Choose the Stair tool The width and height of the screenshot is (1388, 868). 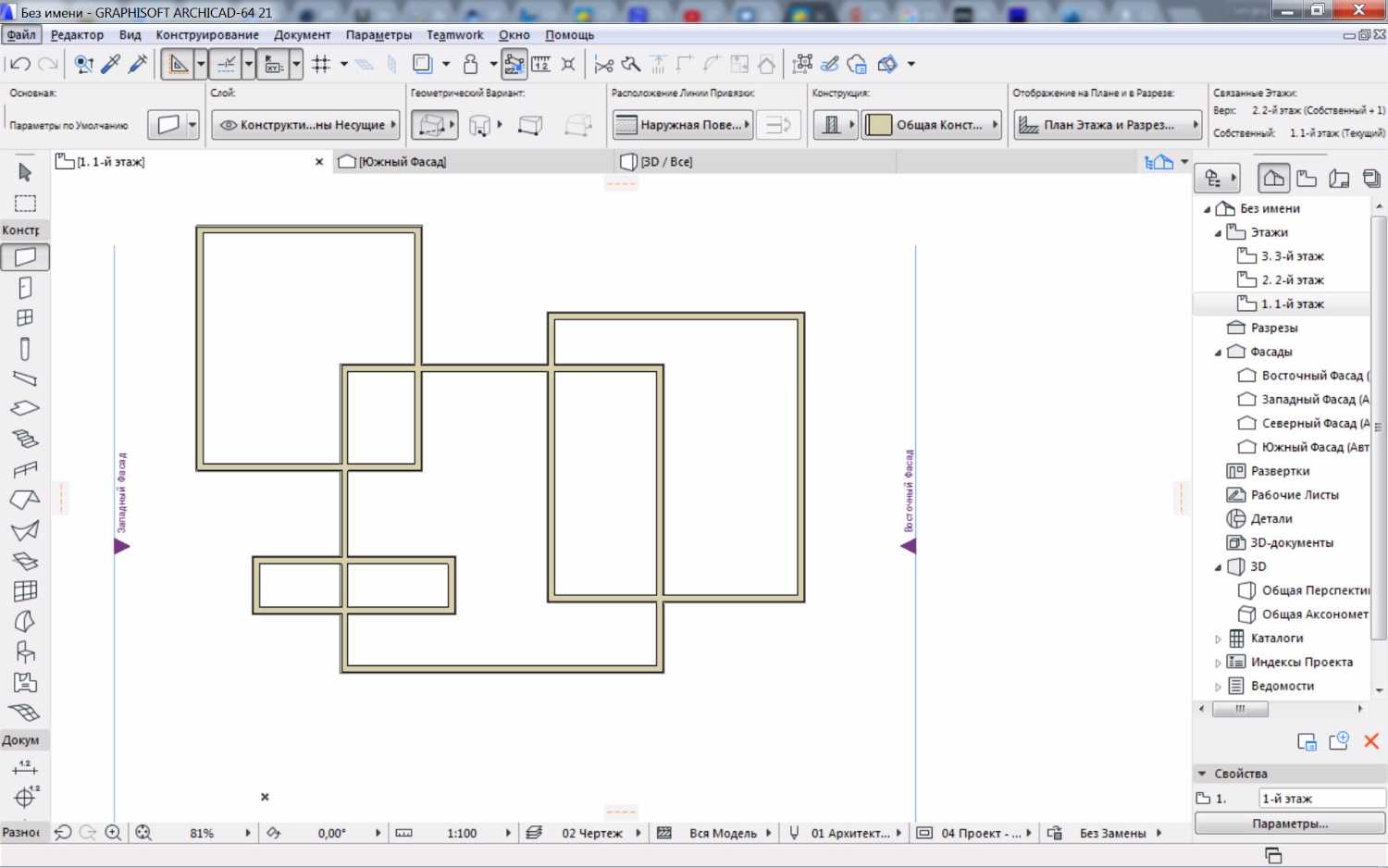[x=25, y=439]
